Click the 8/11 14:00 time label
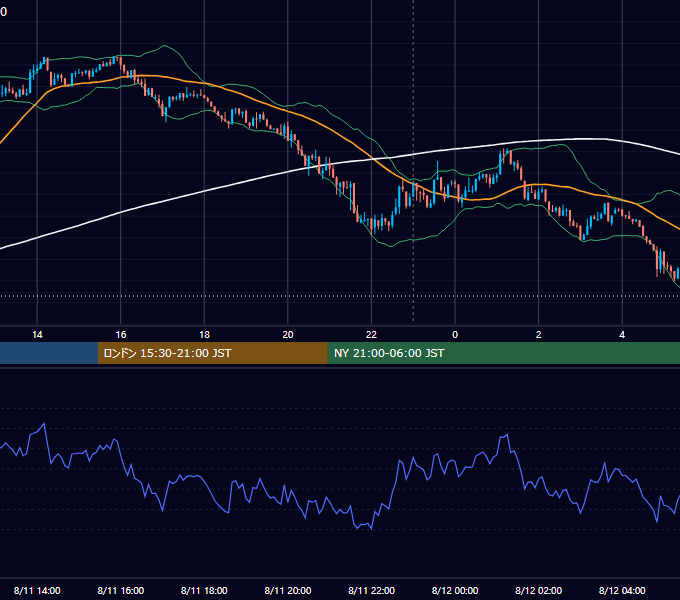Image resolution: width=680 pixels, height=600 pixels. [x=37, y=590]
